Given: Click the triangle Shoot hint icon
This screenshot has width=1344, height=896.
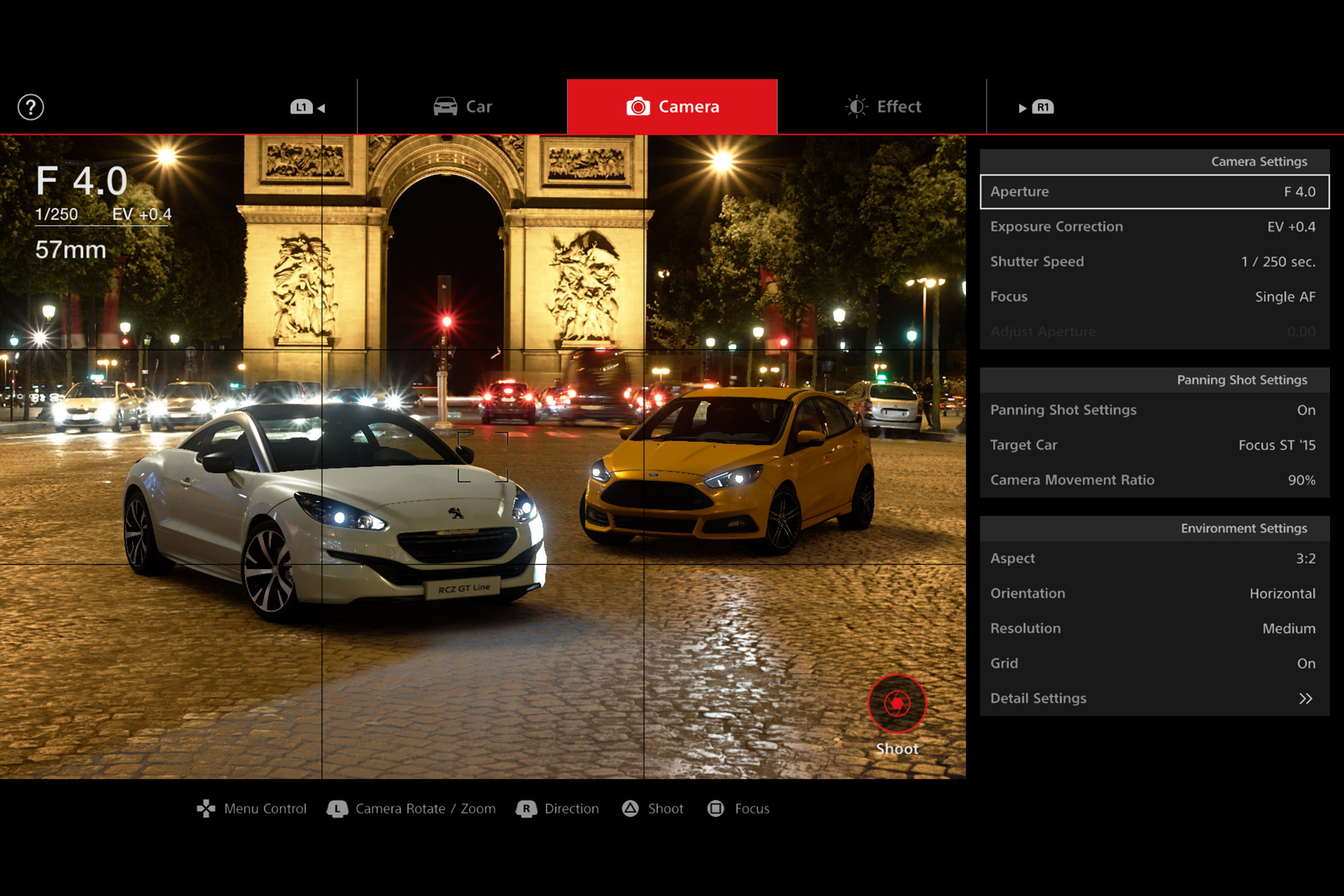Looking at the screenshot, I should 631,808.
